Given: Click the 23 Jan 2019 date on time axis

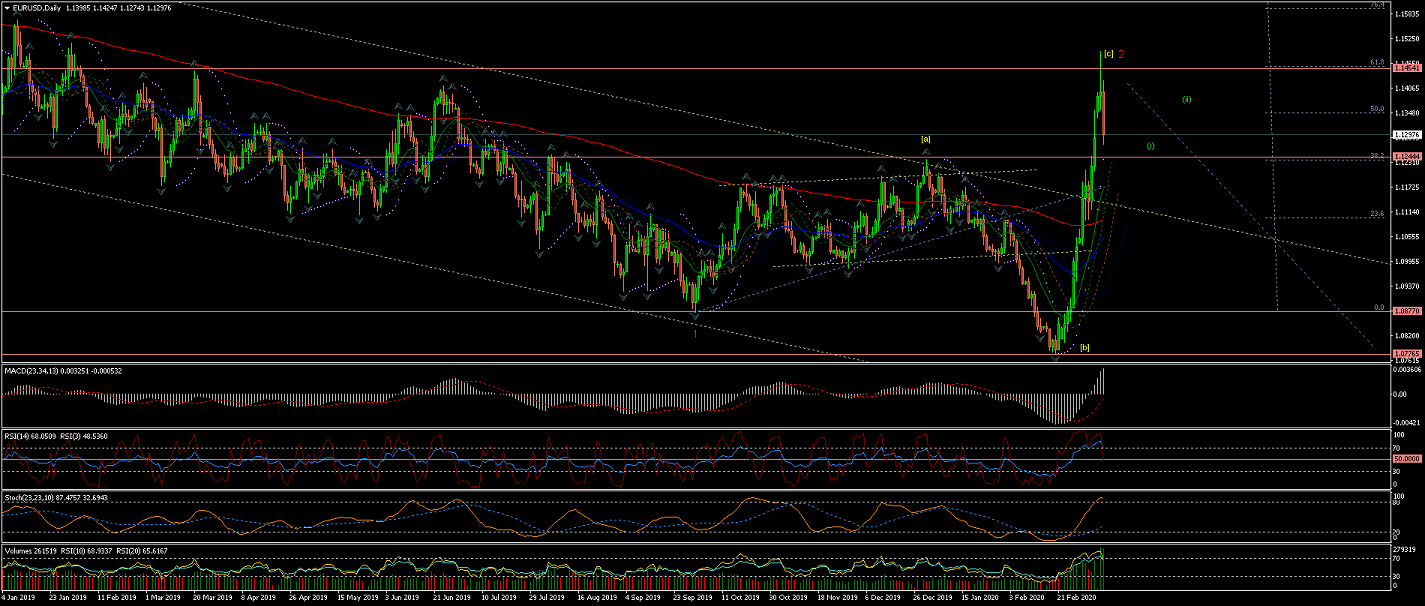Looking at the screenshot, I should pos(69,599).
